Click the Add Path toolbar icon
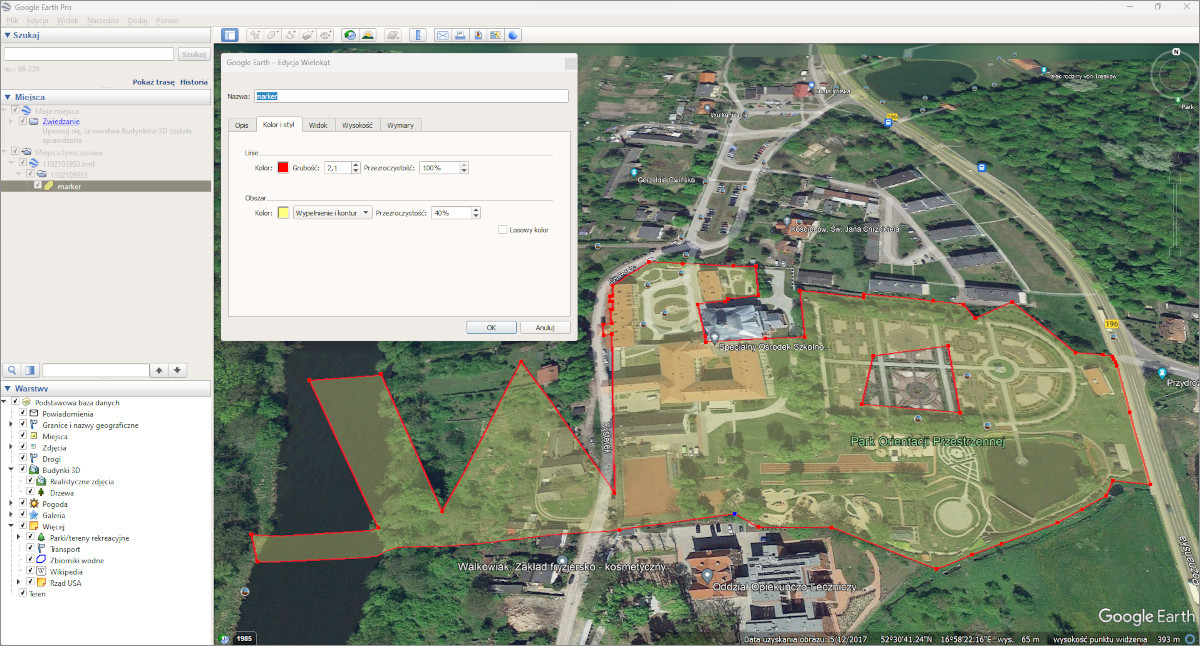The image size is (1200, 646). click(291, 35)
